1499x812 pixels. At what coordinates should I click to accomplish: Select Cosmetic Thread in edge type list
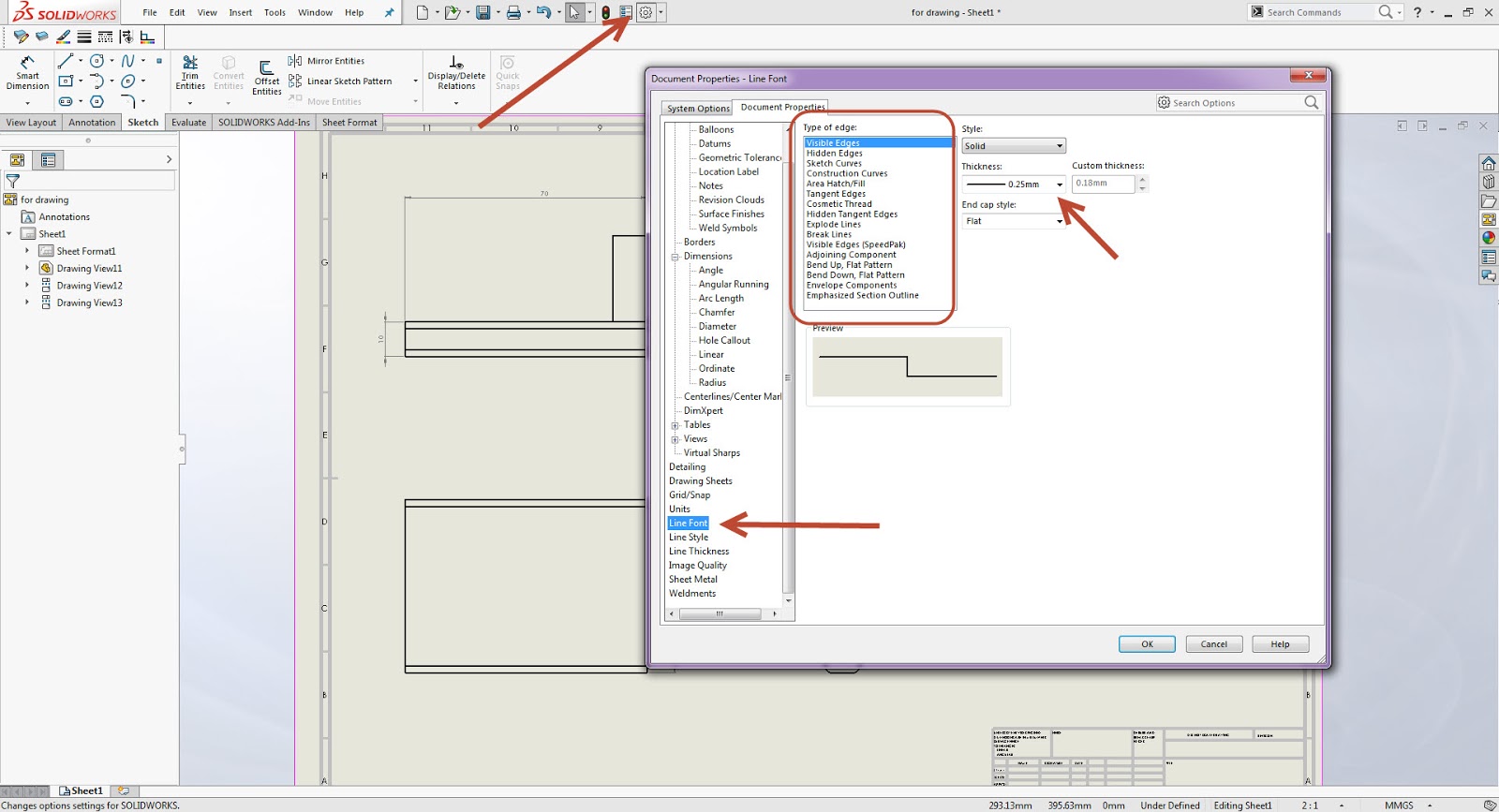pos(839,204)
